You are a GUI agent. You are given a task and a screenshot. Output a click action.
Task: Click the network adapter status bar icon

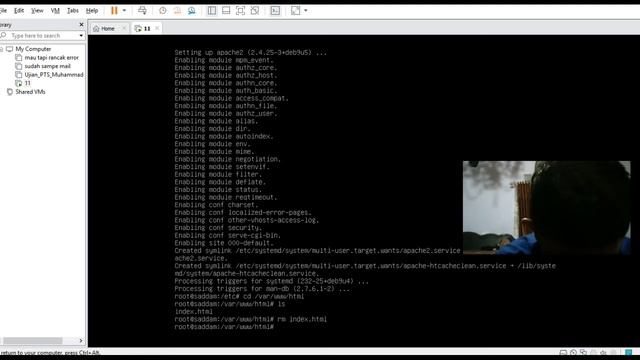(583, 352)
